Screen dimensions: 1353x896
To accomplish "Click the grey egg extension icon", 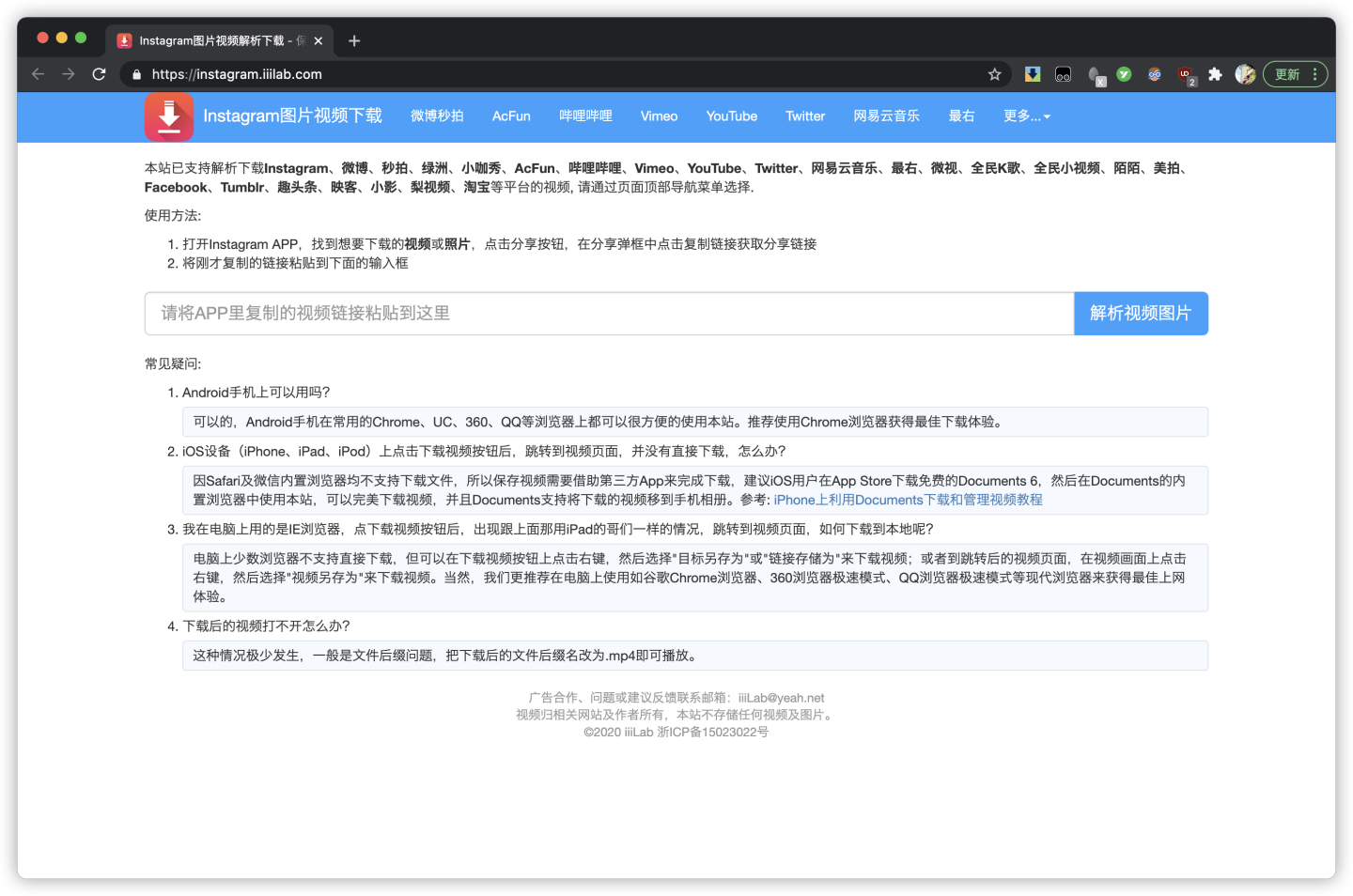I will pyautogui.click(x=1096, y=75).
